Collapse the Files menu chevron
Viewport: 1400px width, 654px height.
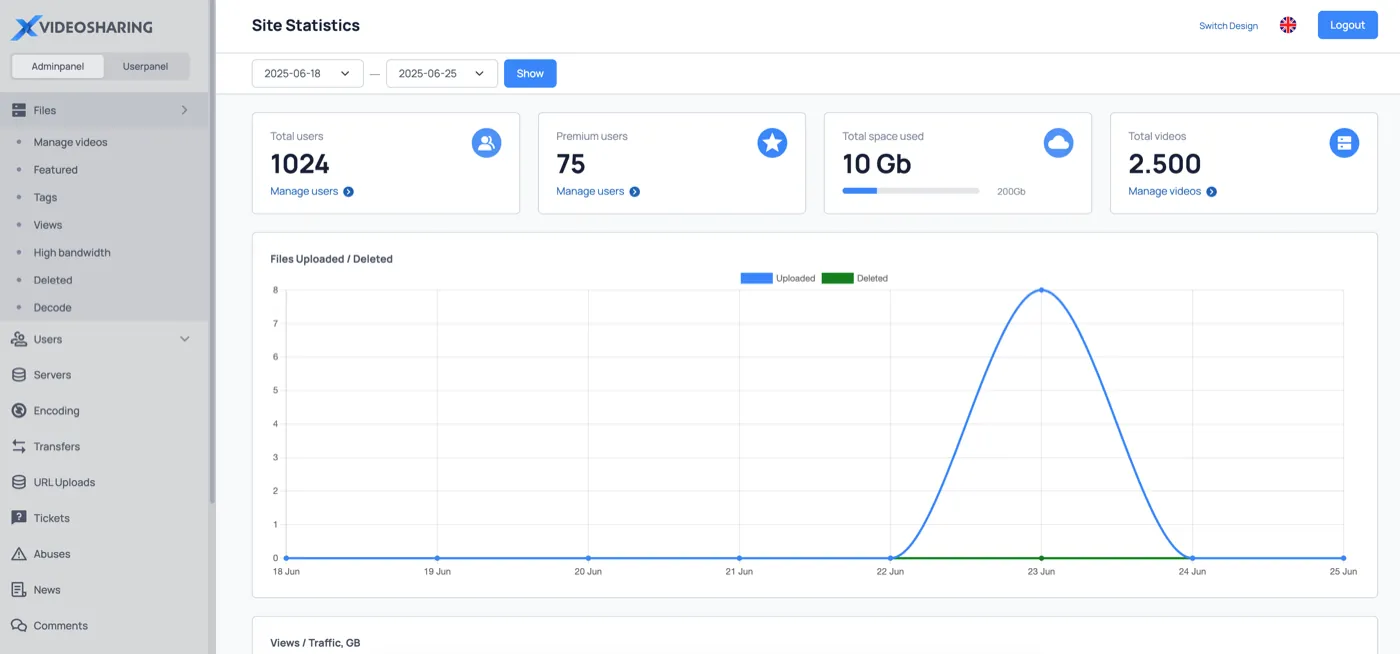(x=184, y=110)
